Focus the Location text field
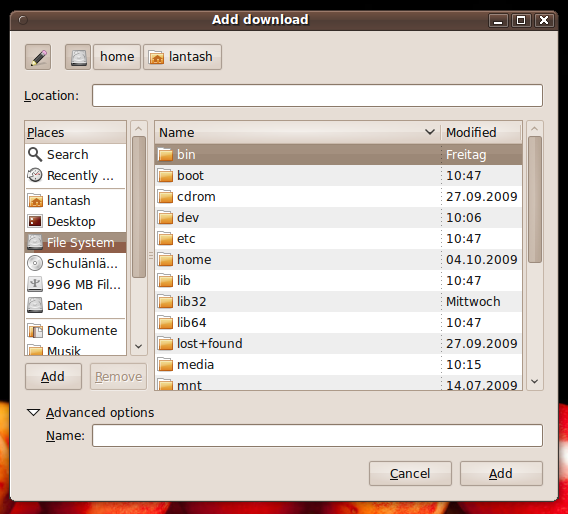Image resolution: width=568 pixels, height=514 pixels. 317,96
